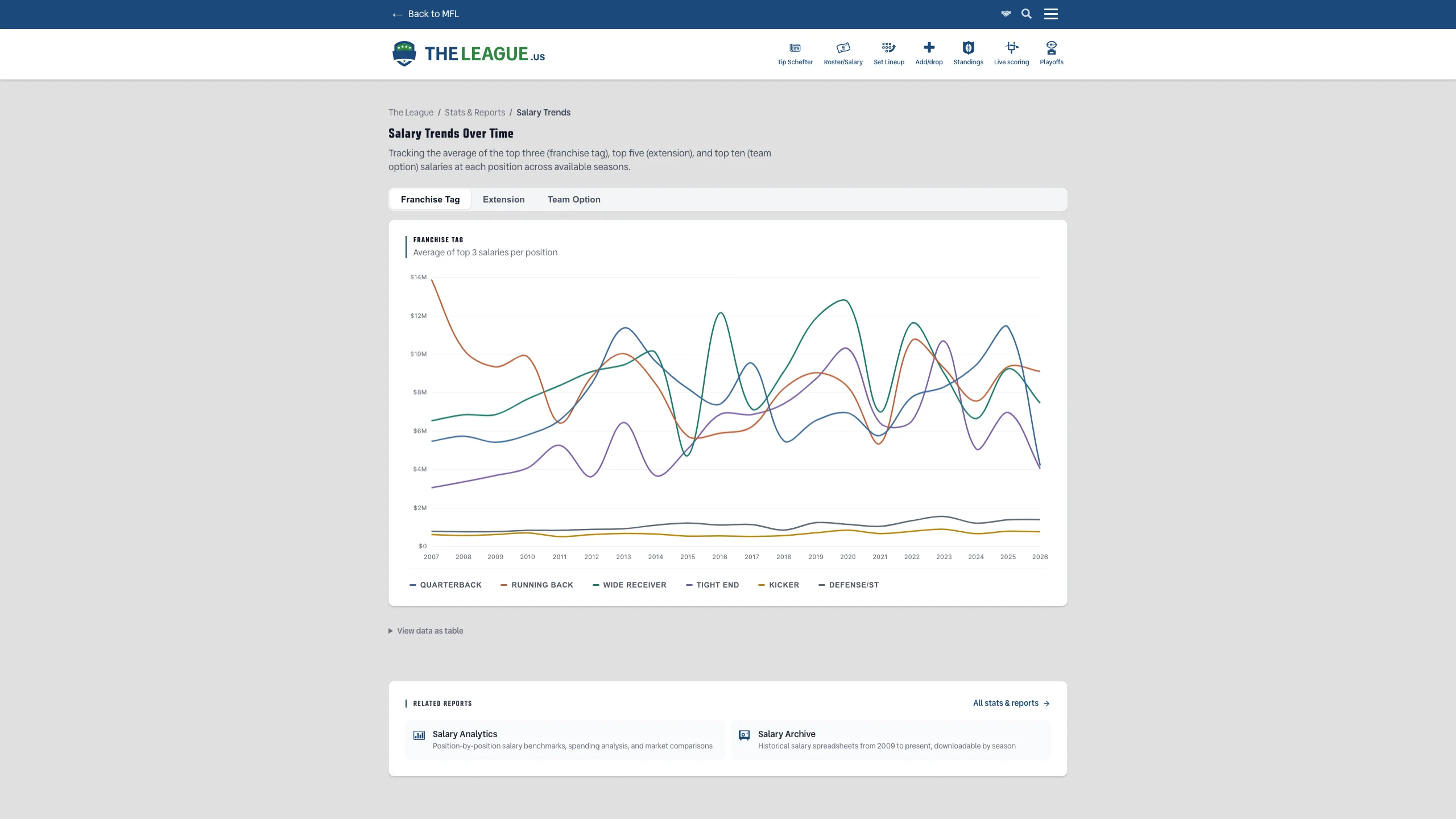Open Set Lineup icon
Screen dimensions: 1456x819
(x=888, y=48)
